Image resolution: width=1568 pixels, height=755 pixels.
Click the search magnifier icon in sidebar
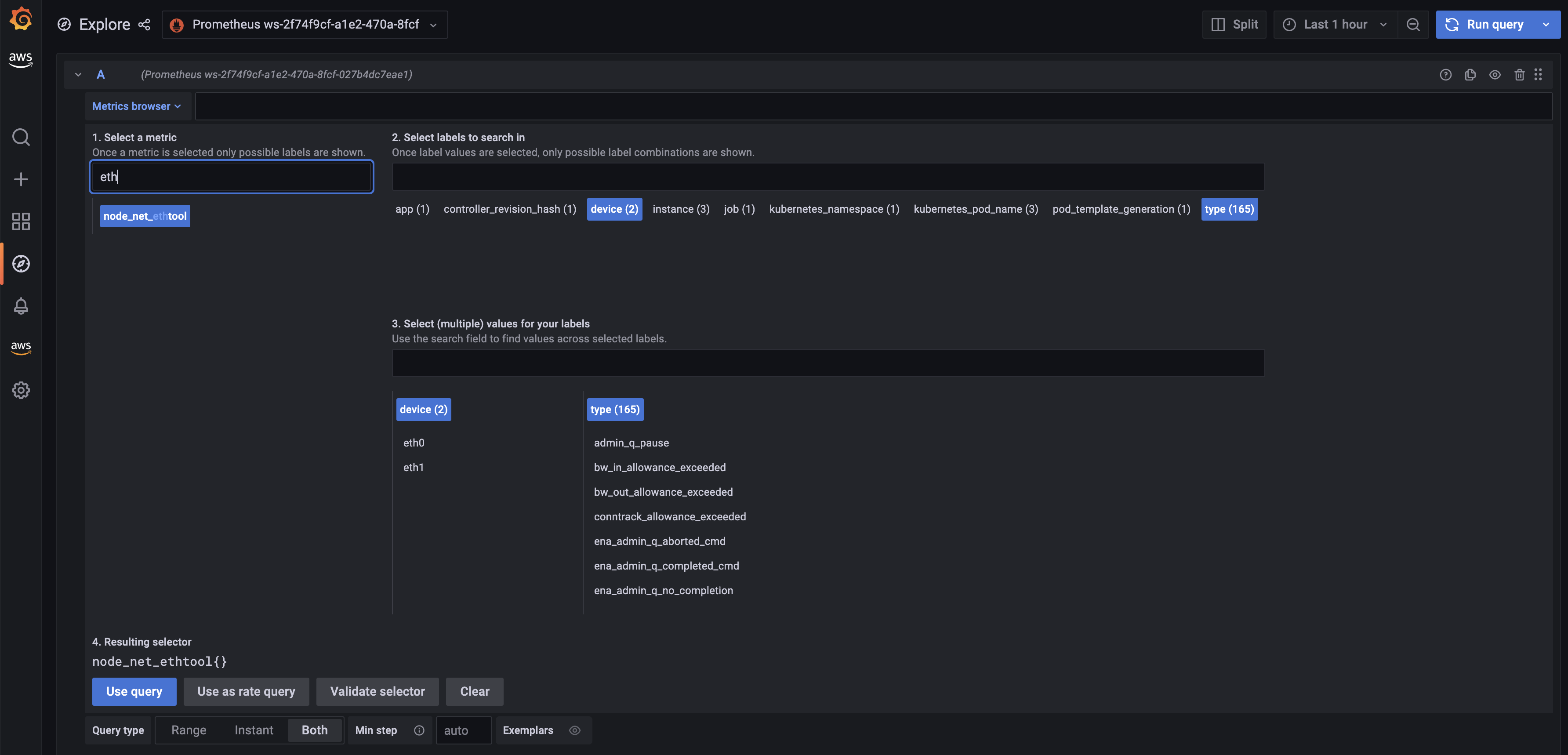21,138
